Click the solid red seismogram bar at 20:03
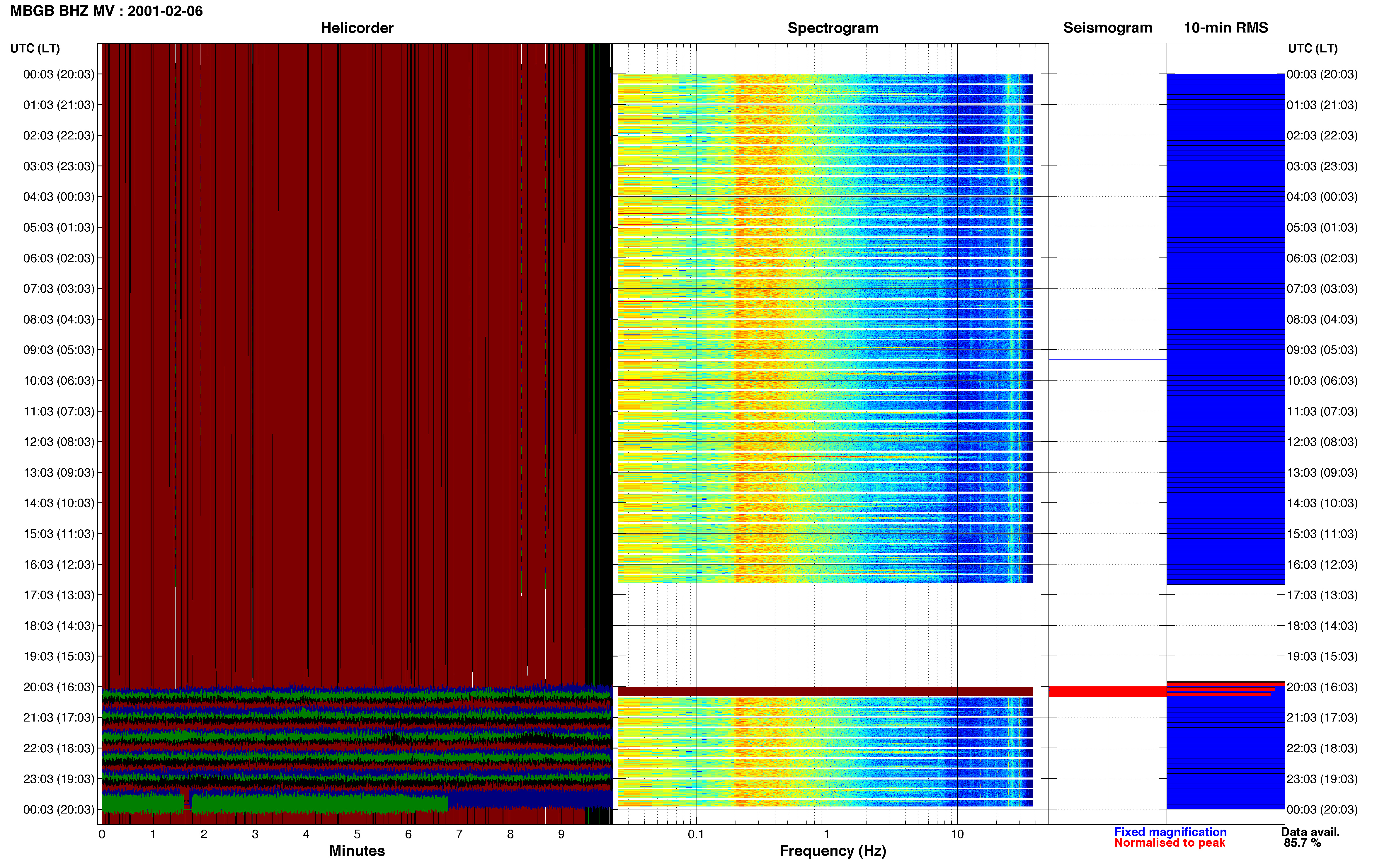 1107,692
